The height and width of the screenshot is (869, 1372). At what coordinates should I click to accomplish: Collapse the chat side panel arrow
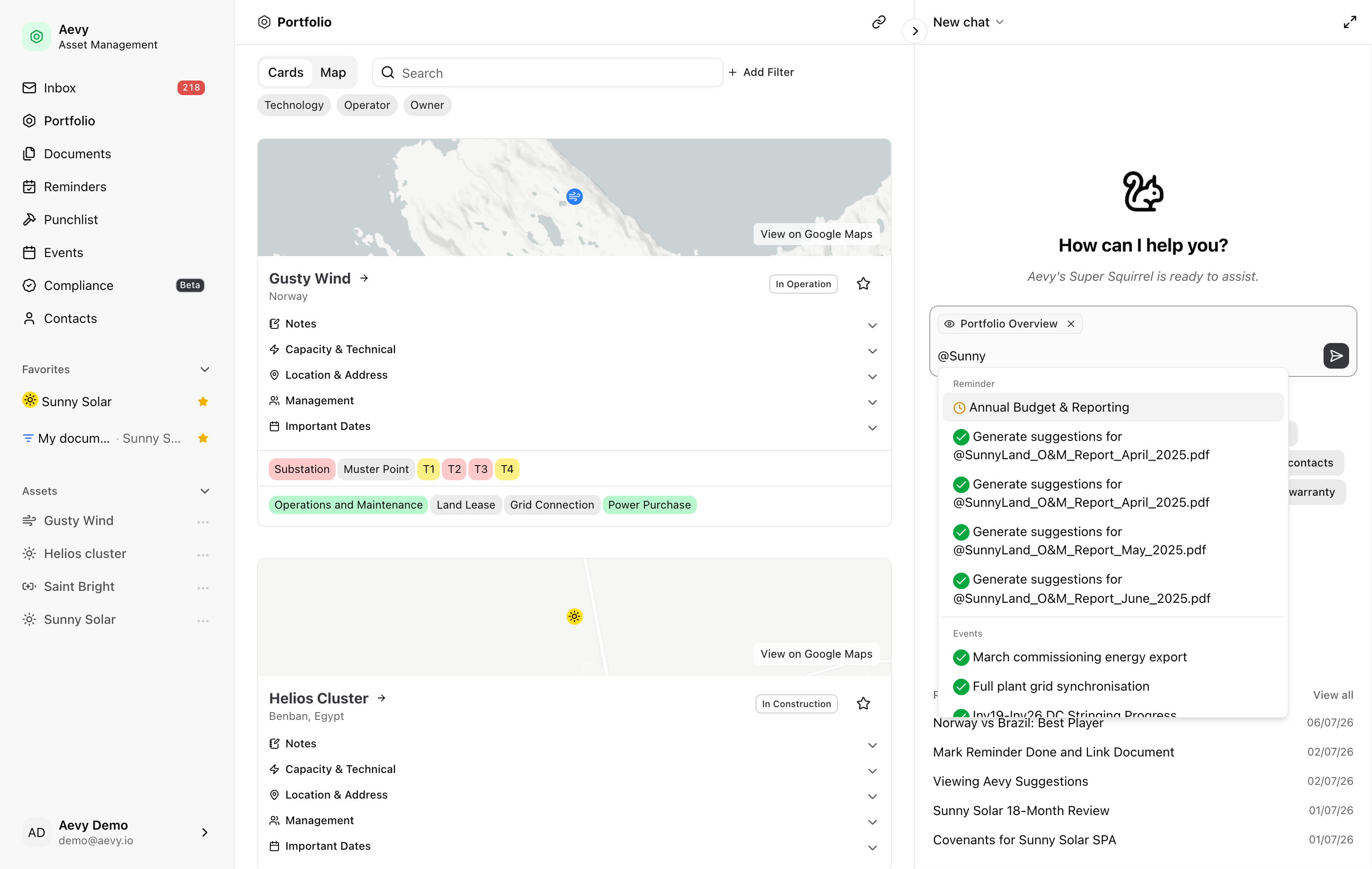click(x=915, y=31)
